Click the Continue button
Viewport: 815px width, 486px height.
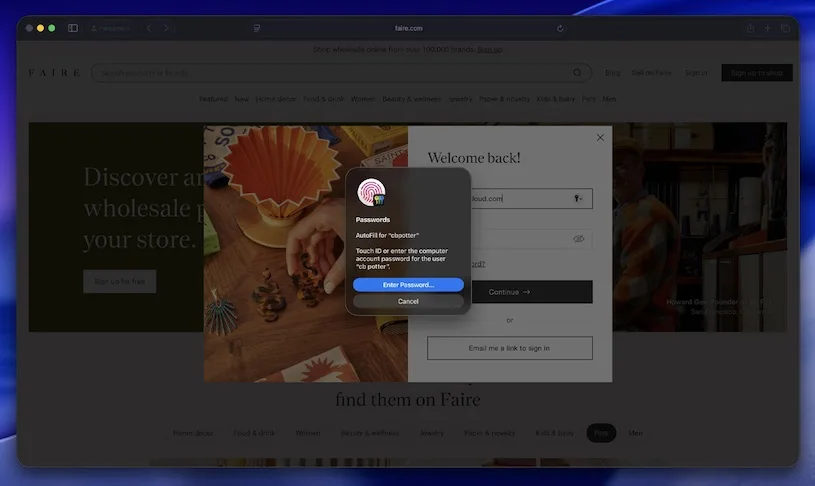point(531,292)
